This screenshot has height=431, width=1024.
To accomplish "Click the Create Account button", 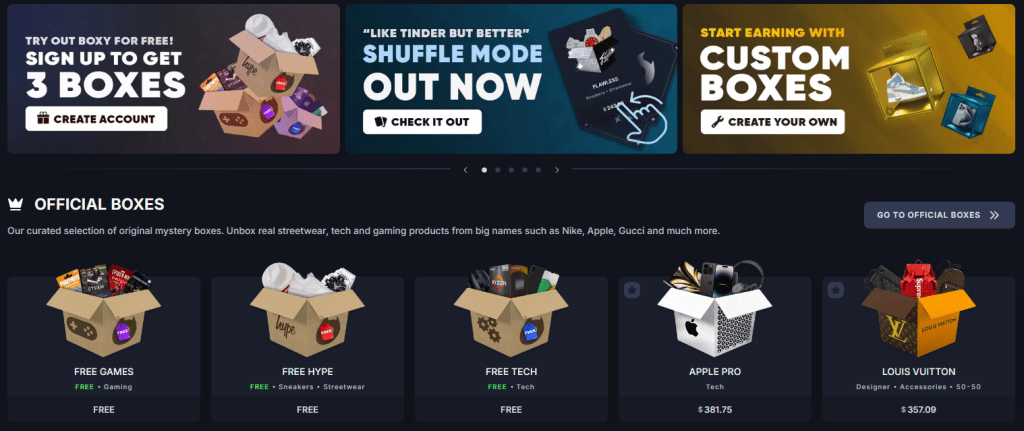I will 97,119.
